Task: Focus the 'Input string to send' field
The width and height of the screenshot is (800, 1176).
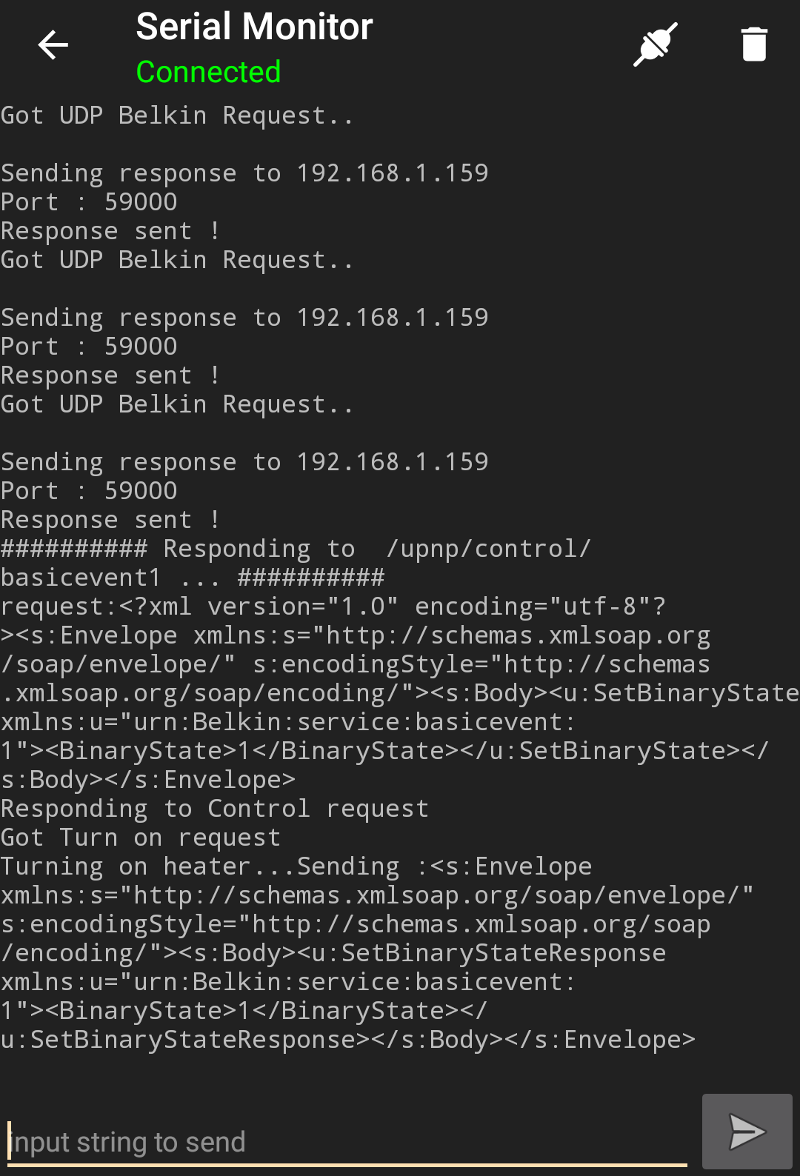Action: [346, 1141]
